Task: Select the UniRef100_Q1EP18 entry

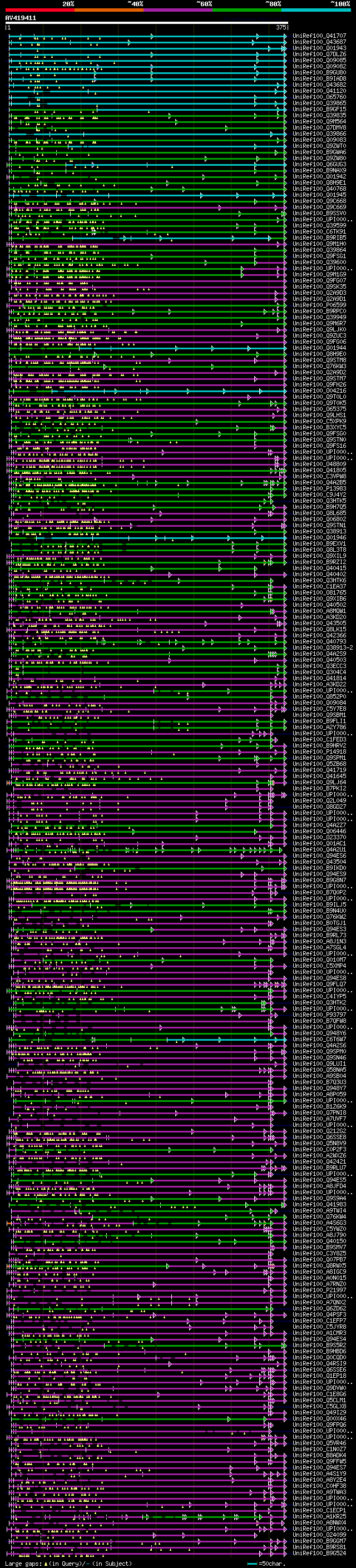Action: pos(319,1376)
